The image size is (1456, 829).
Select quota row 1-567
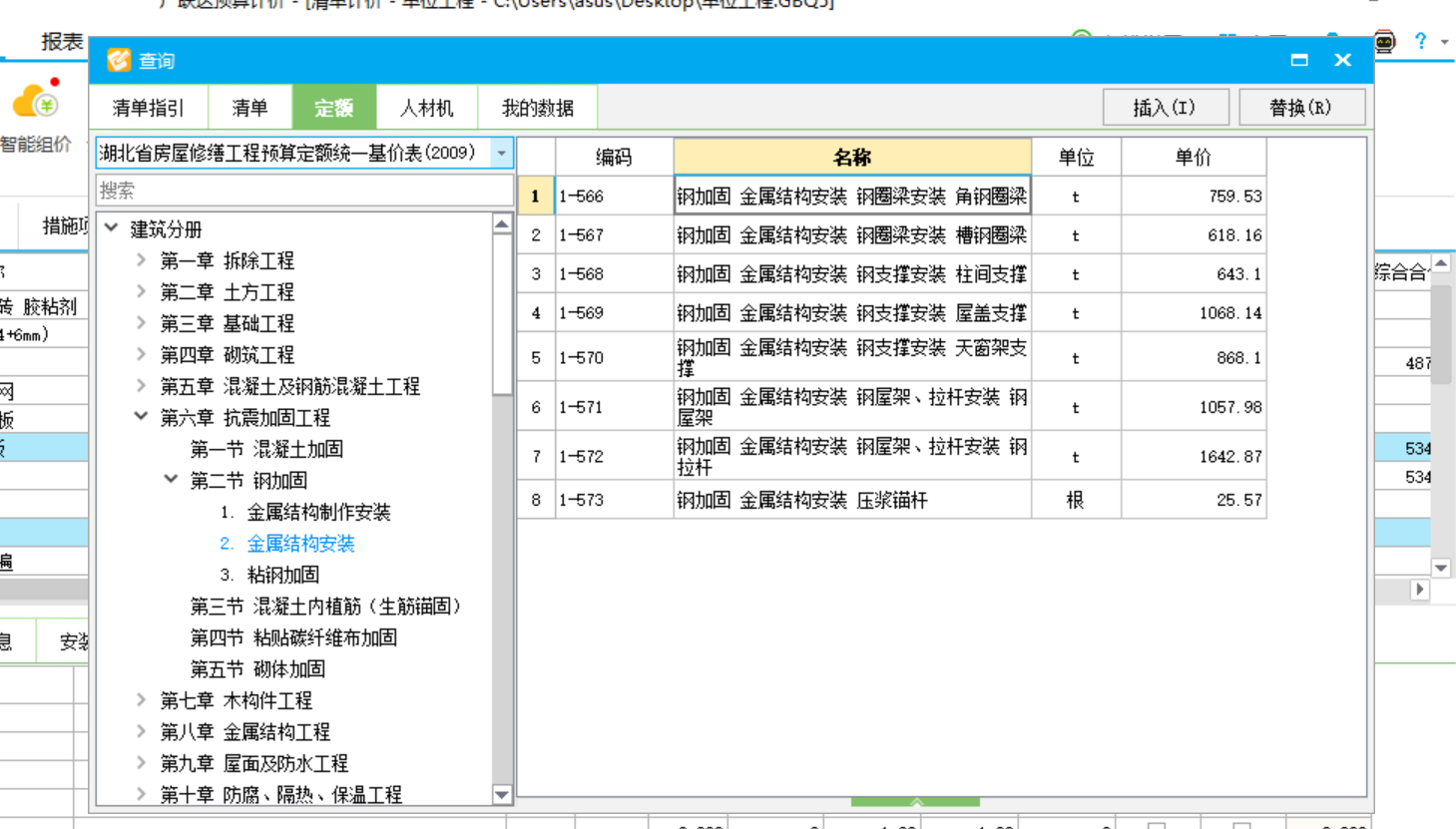point(892,235)
